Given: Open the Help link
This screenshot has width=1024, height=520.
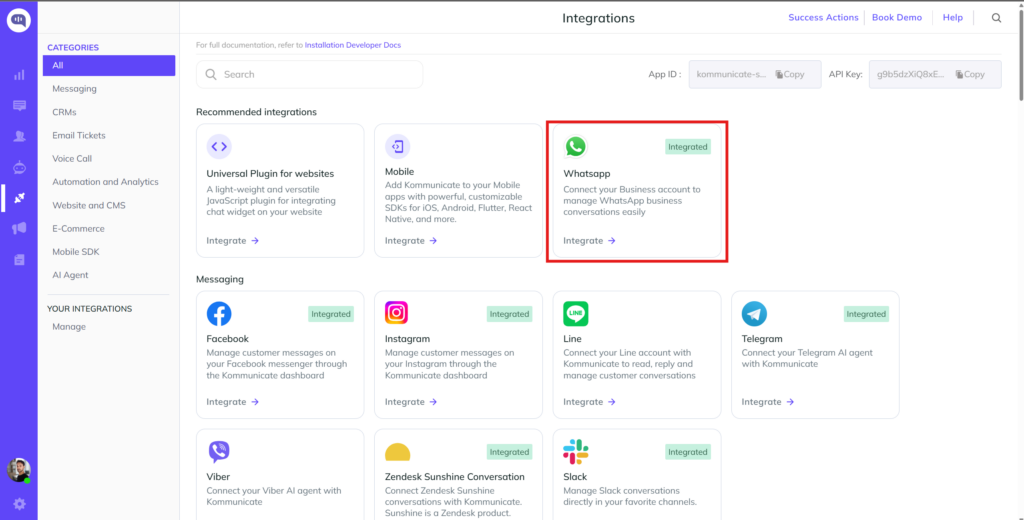Looking at the screenshot, I should click(x=952, y=18).
